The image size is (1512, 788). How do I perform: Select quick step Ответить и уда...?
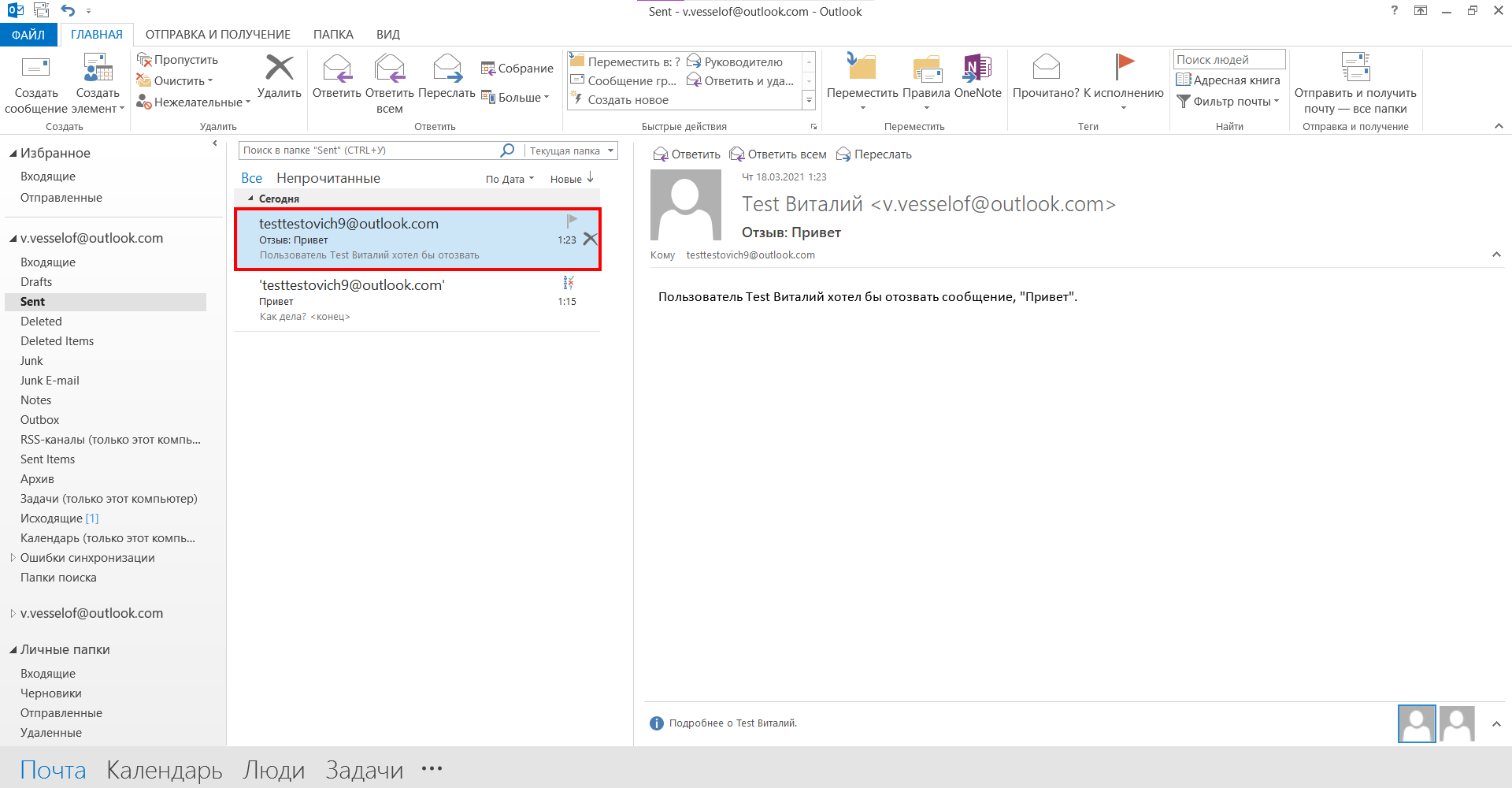740,80
